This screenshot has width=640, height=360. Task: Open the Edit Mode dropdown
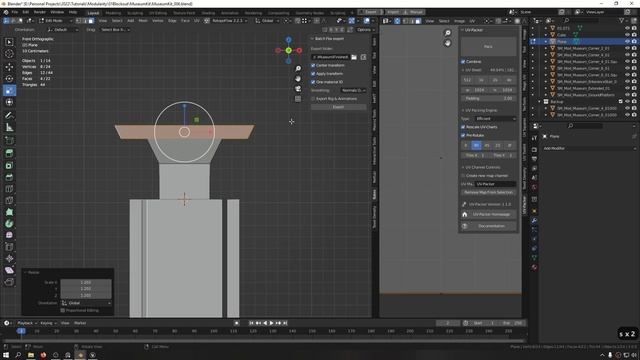tap(56, 20)
